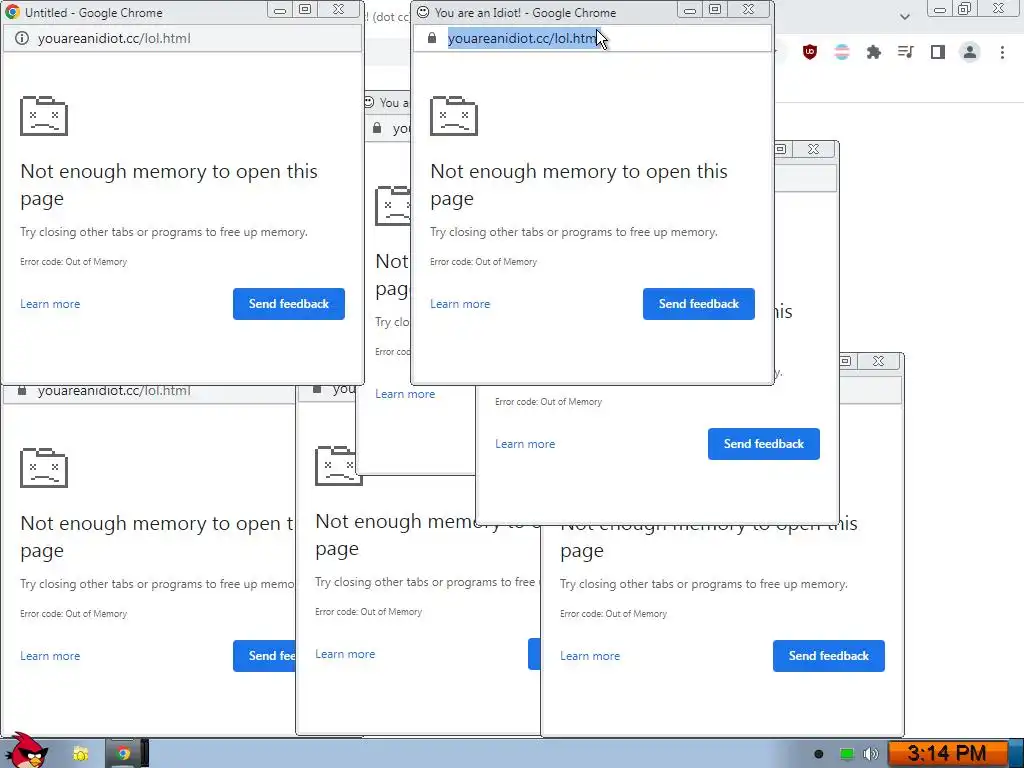
Task: Click the sad folder icon in Untitled window
Action: 44,116
